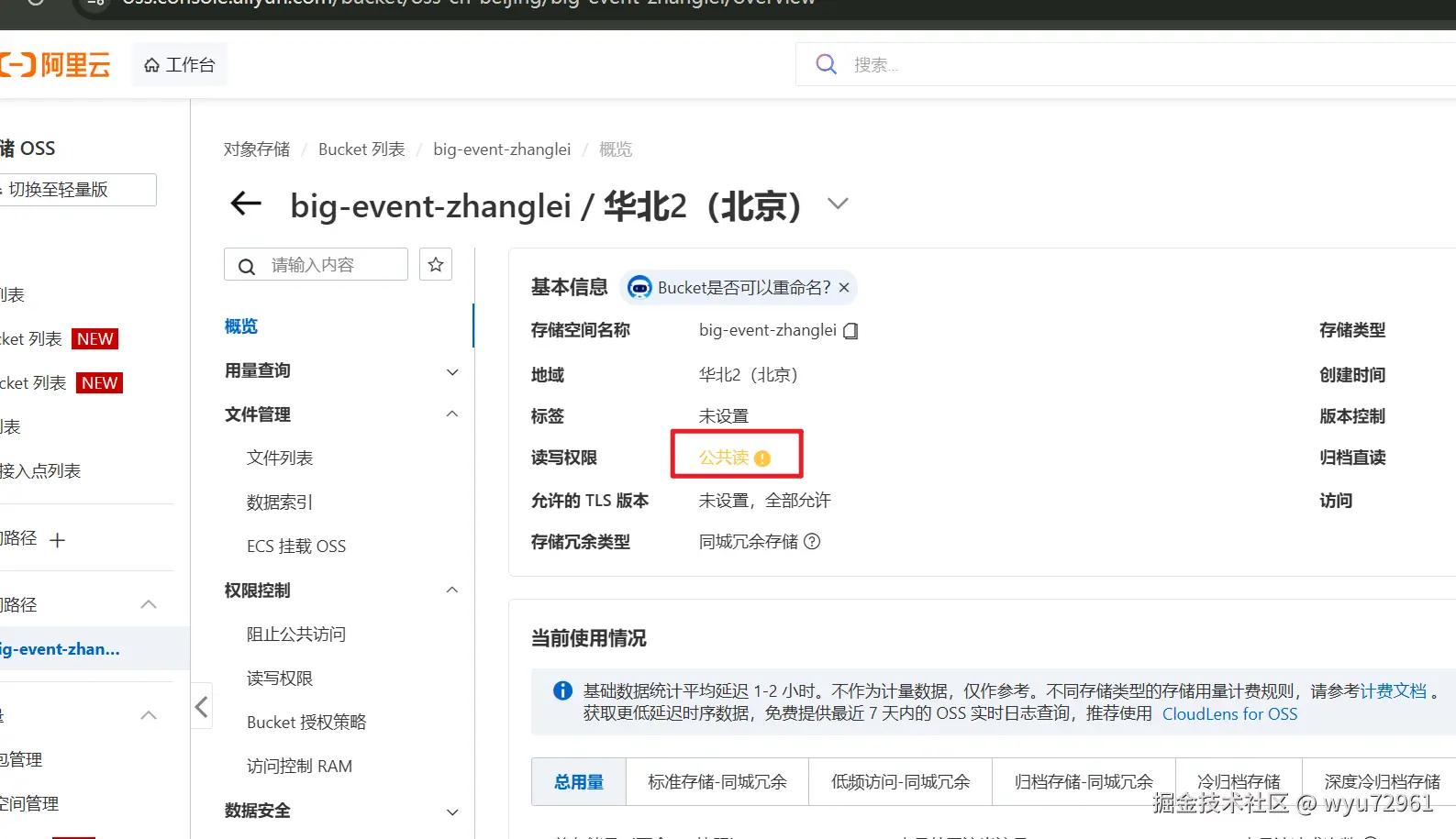Click 未设置 tag value
This screenshot has height=839, width=1456.
coord(724,416)
